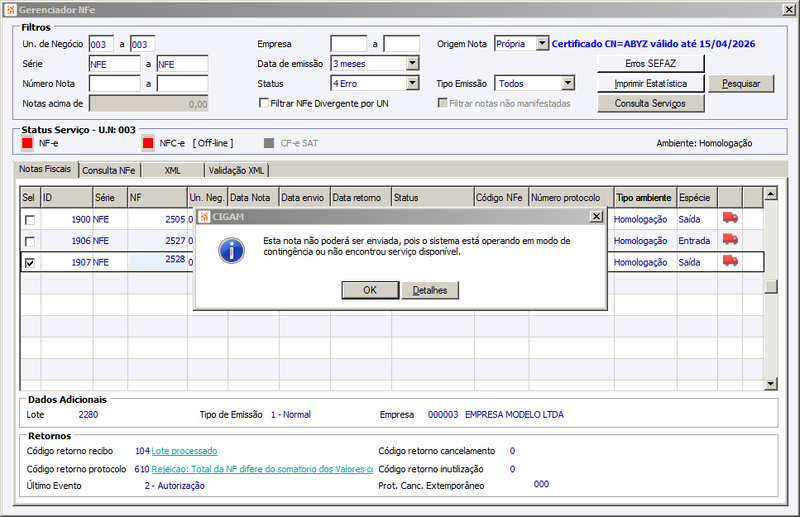
Task: Click the Número protocolo column header
Action: pos(571,198)
